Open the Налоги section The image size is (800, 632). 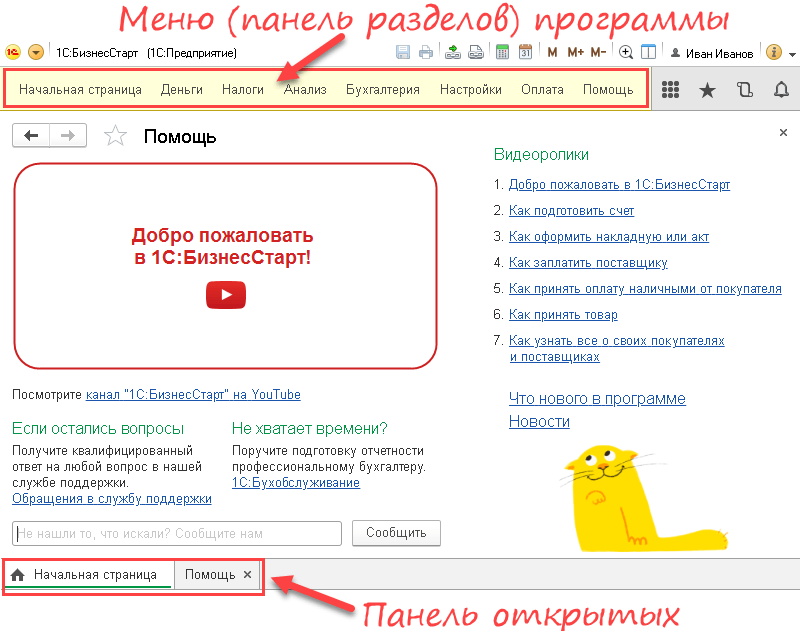(x=243, y=90)
